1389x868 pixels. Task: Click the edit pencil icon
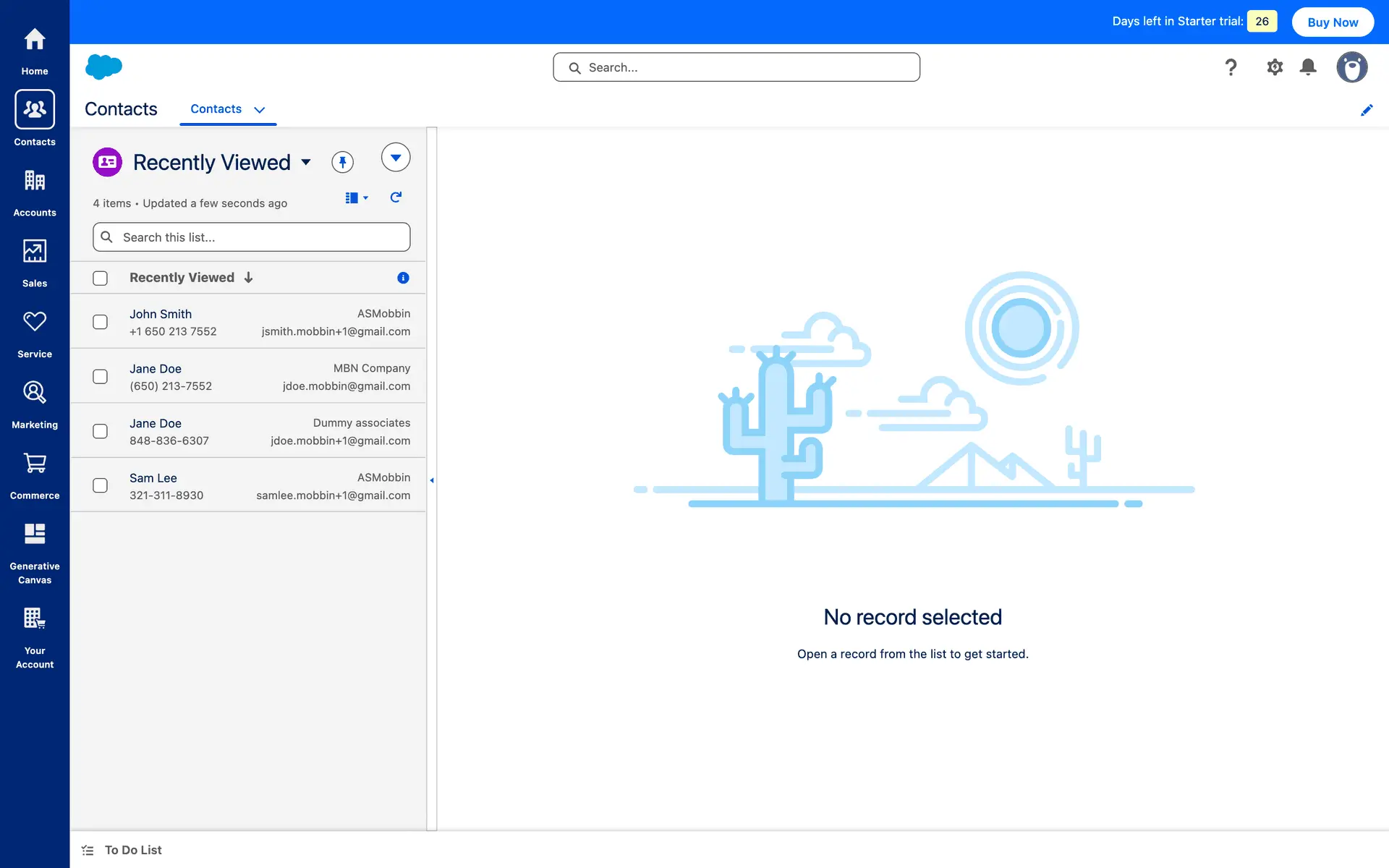[x=1366, y=110]
